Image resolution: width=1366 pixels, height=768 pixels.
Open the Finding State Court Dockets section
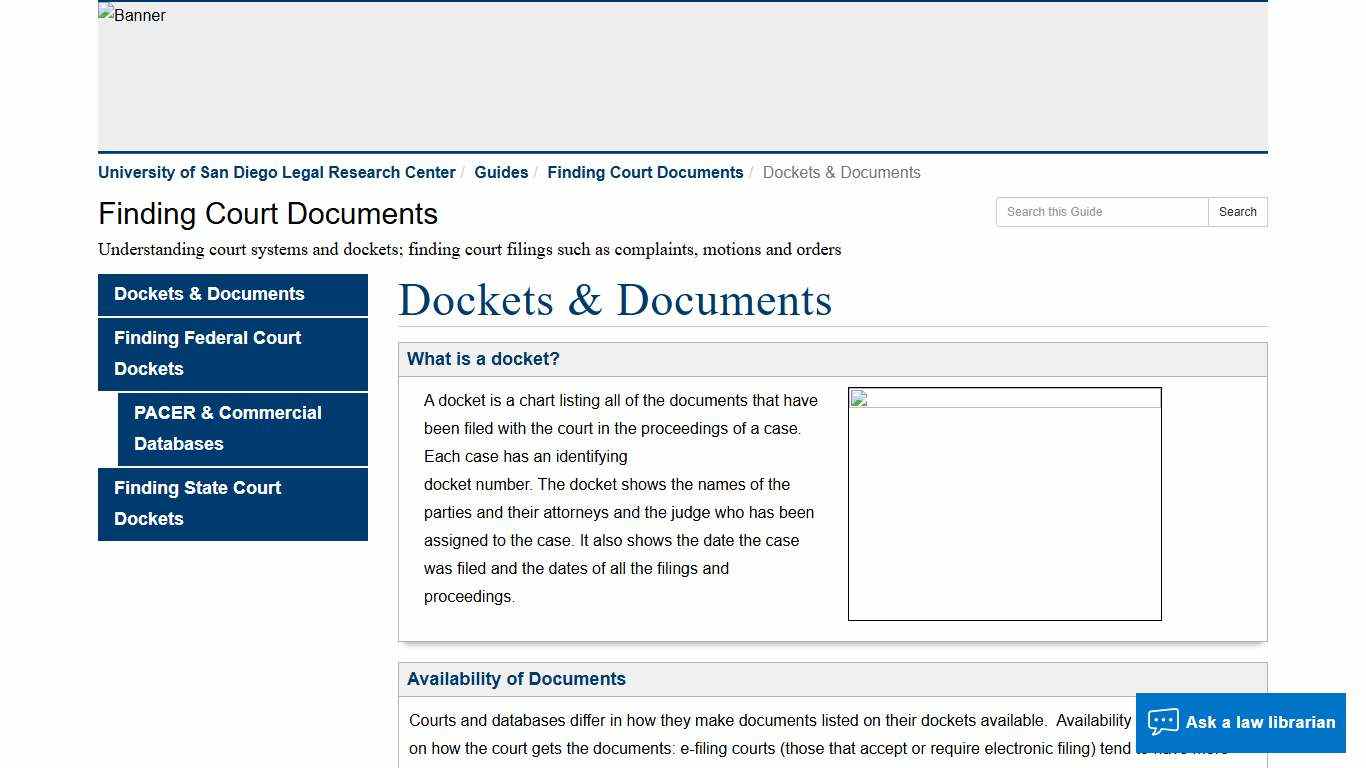[197, 503]
